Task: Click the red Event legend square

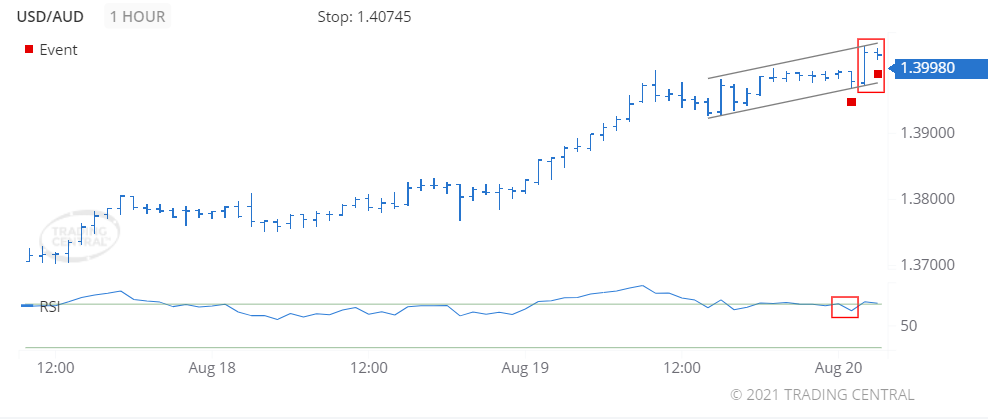Action: pos(29,50)
